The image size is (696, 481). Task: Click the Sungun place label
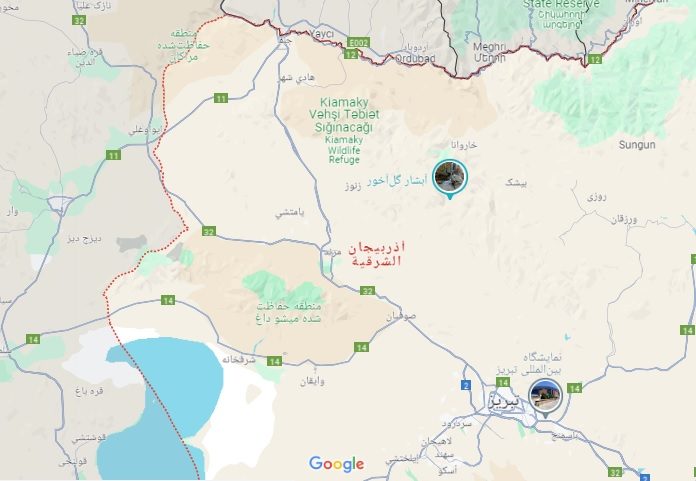tap(637, 145)
